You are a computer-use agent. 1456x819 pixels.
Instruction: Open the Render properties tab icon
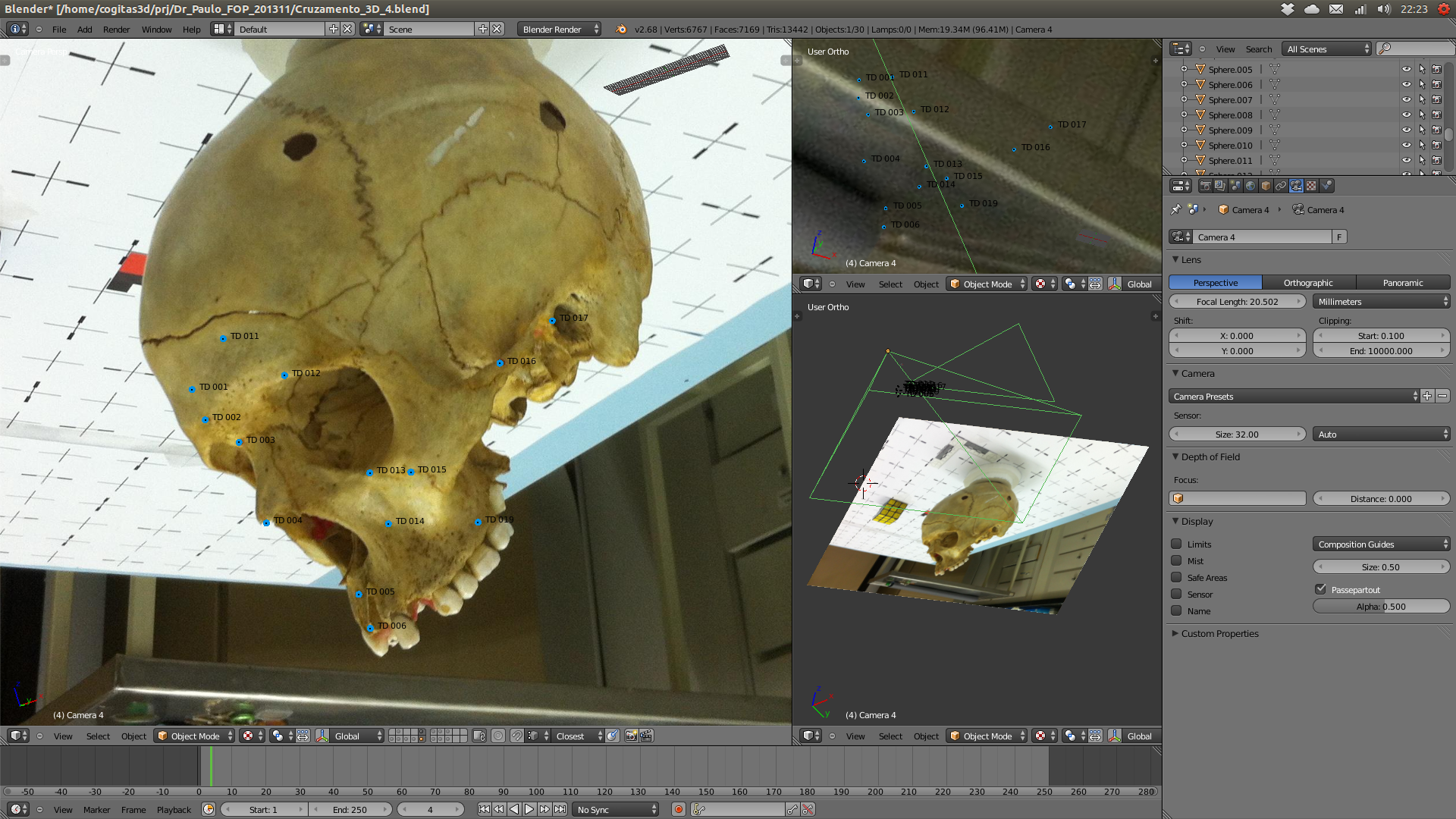click(1205, 186)
